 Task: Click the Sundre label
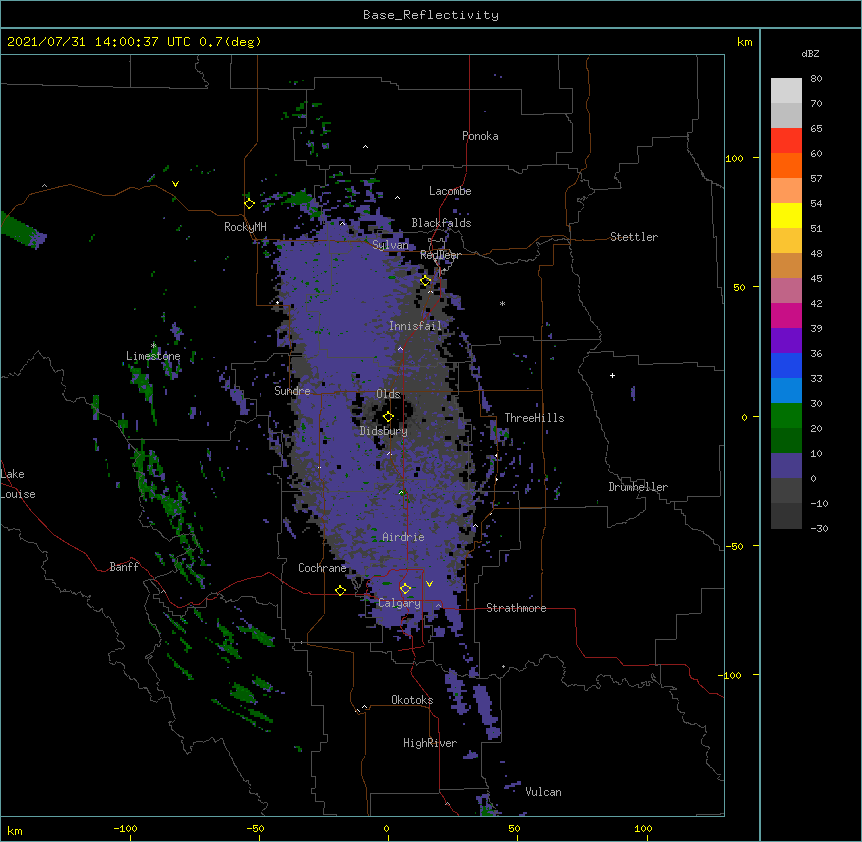click(x=292, y=391)
